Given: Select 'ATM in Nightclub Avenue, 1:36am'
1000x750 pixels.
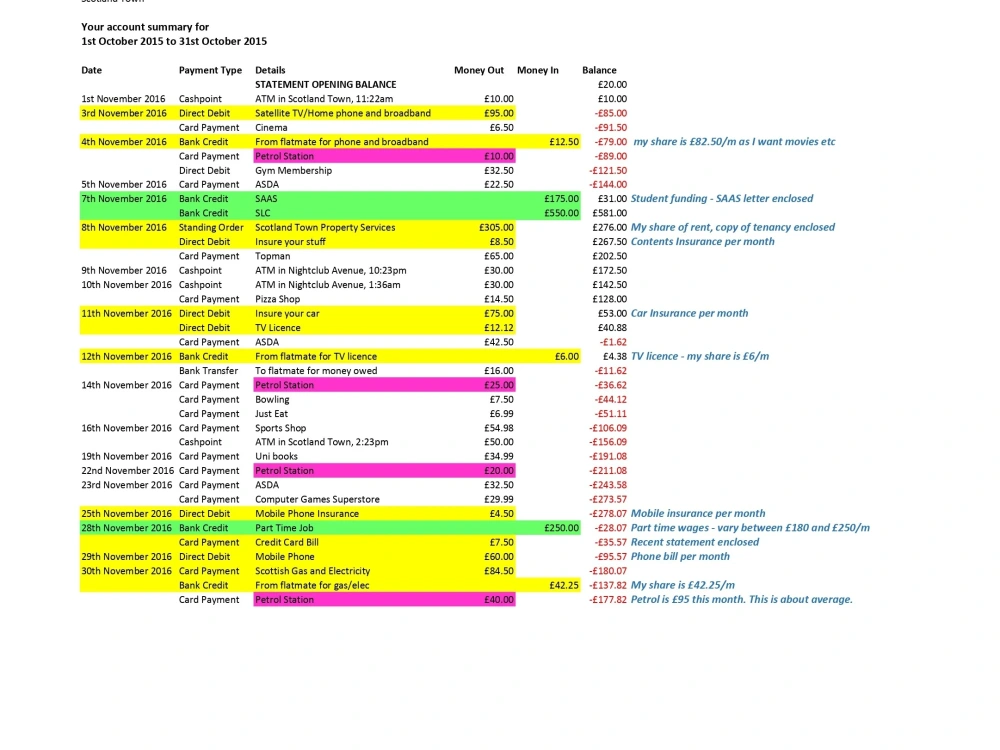Looking at the screenshot, I should point(327,284).
